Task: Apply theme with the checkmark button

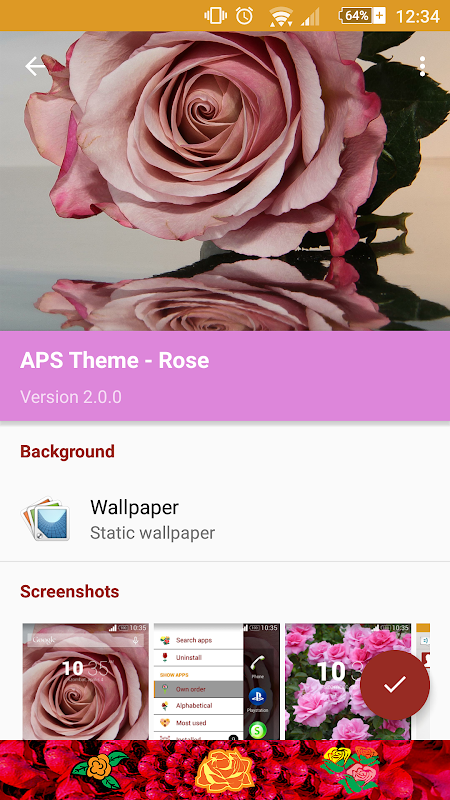Action: (395, 685)
